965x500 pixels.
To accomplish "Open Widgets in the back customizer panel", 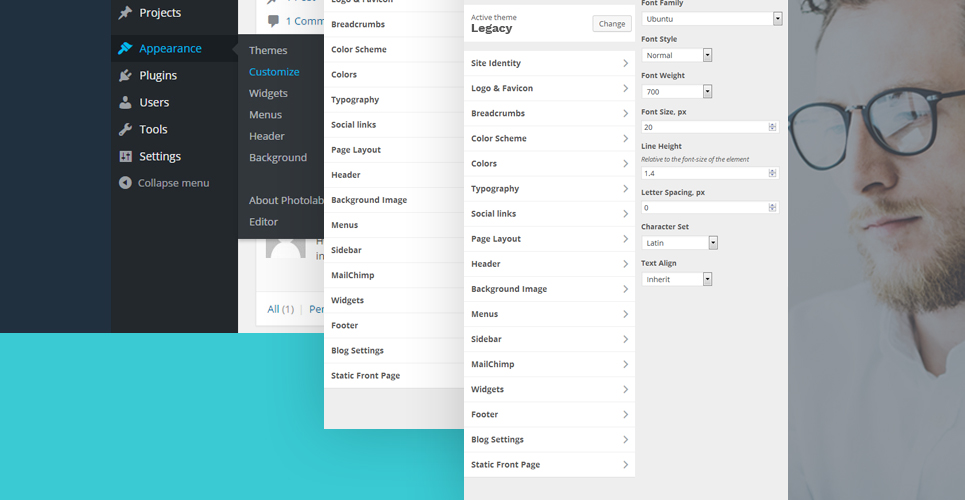I will [394, 300].
